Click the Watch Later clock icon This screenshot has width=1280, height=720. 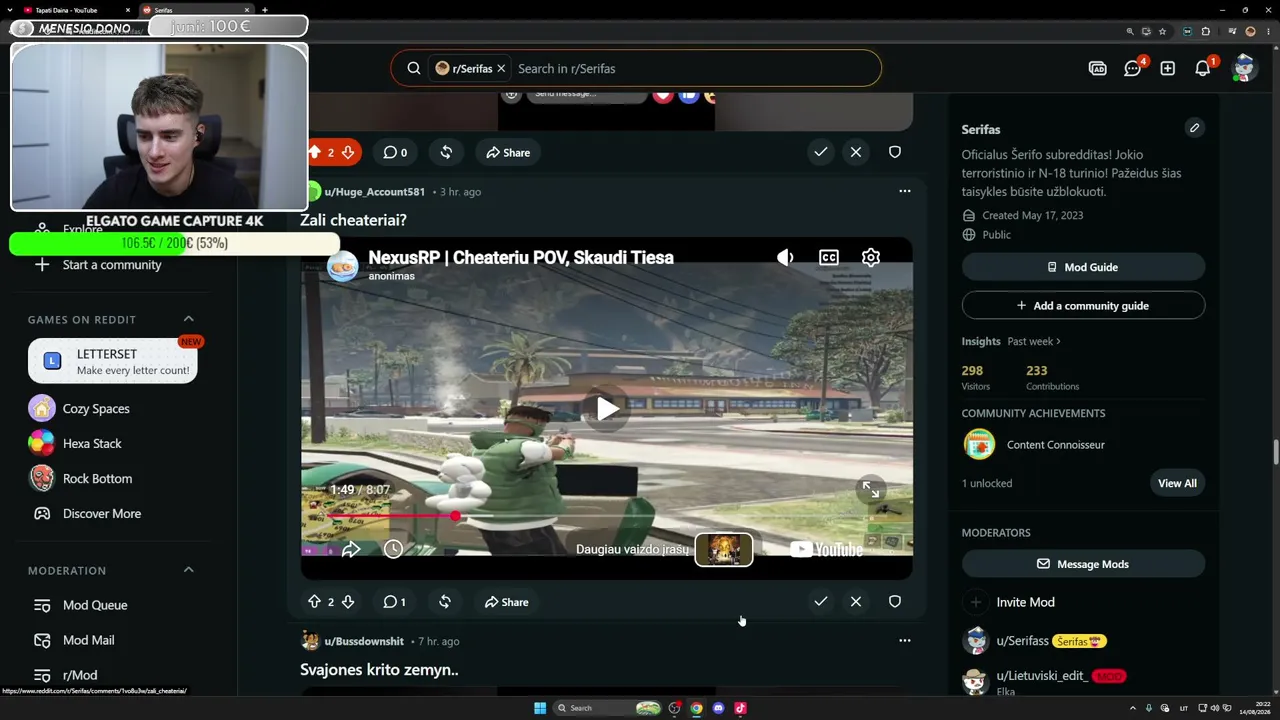393,549
